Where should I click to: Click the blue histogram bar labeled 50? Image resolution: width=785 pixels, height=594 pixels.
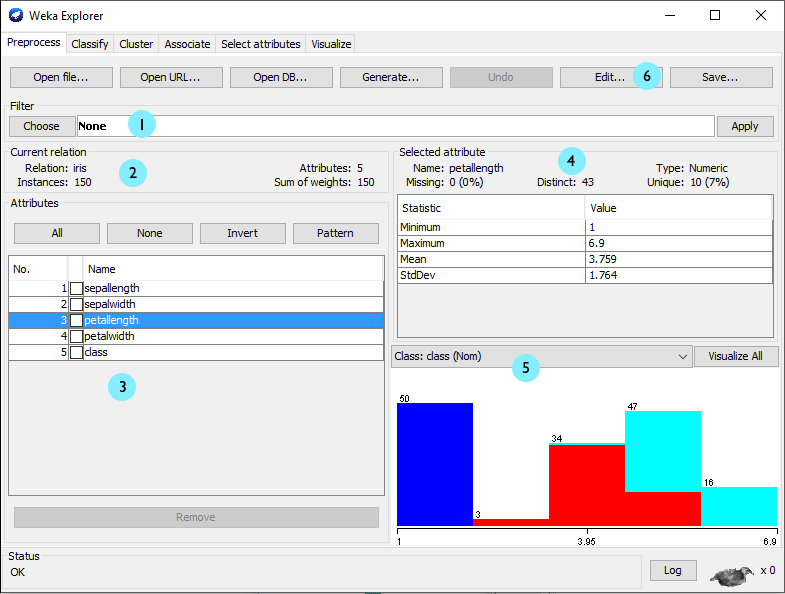(434, 463)
